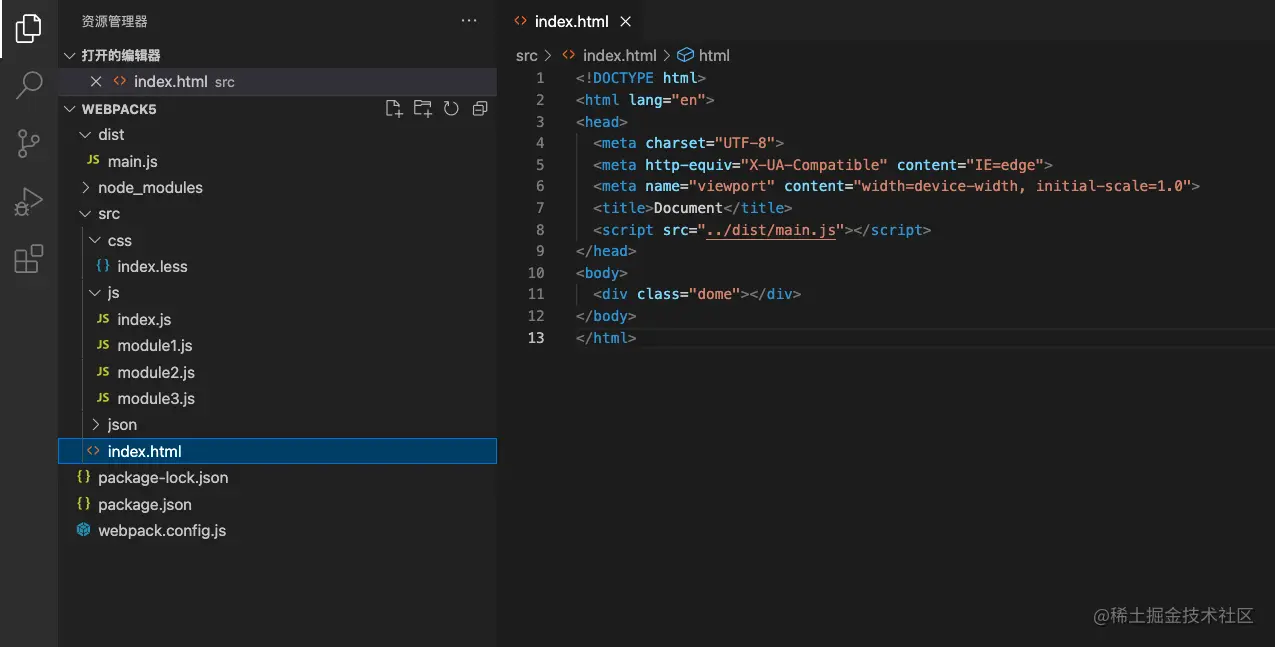This screenshot has height=647, width=1275.
Task: Close index.html in open editors list
Action: click(96, 82)
